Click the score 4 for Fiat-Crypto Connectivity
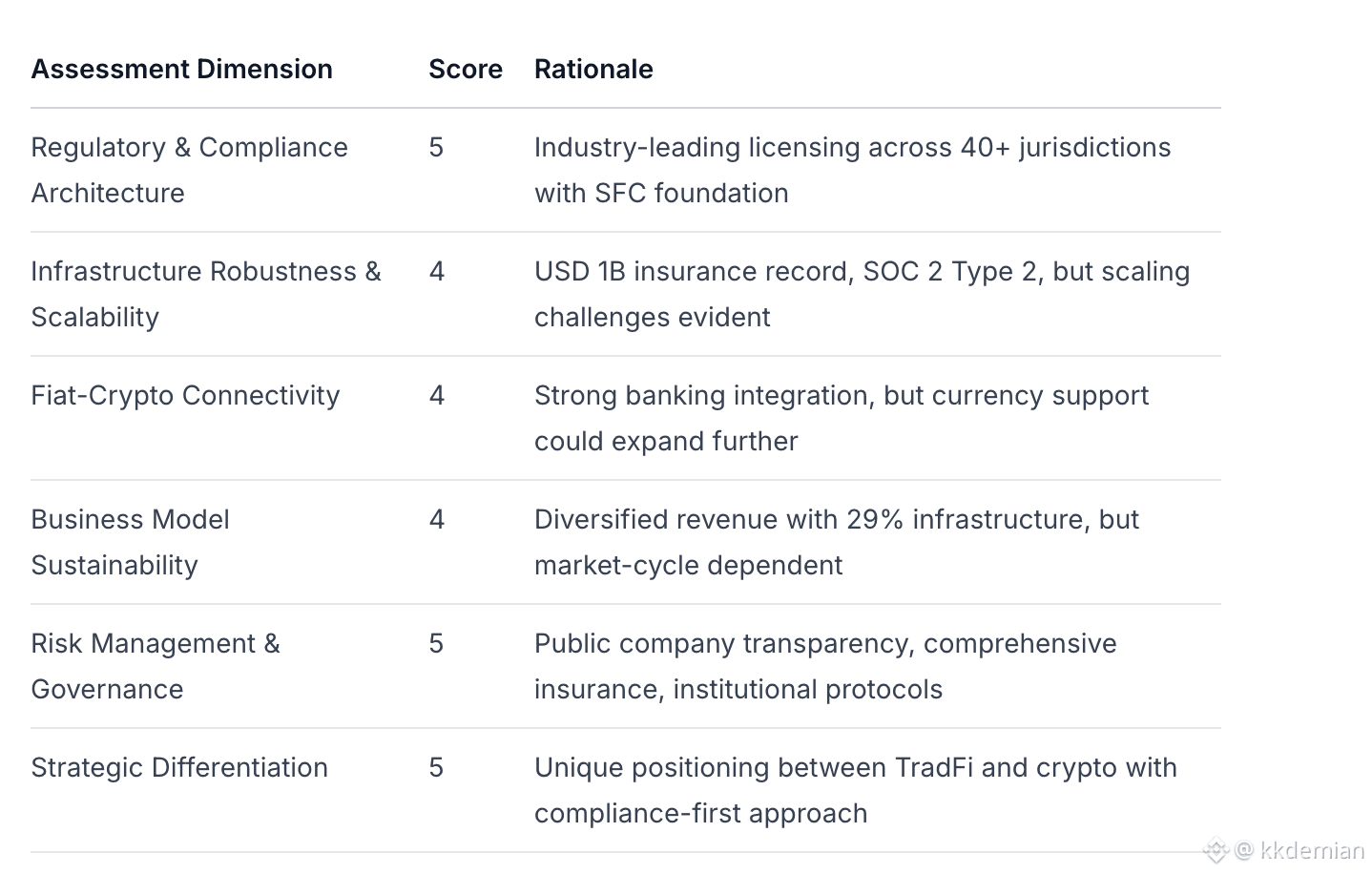 pyautogui.click(x=436, y=396)
